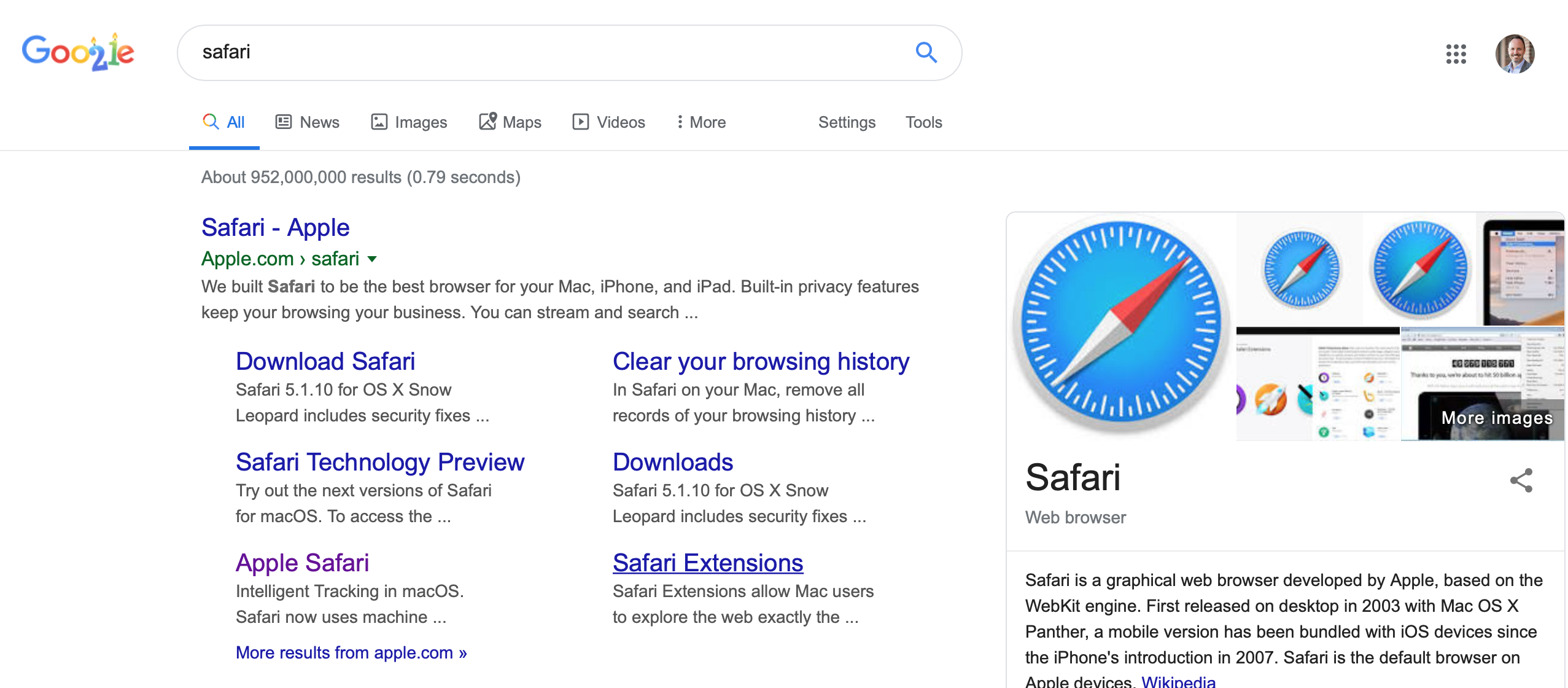Click the profile avatar picture
The image size is (1568, 688).
pyautogui.click(x=1515, y=54)
